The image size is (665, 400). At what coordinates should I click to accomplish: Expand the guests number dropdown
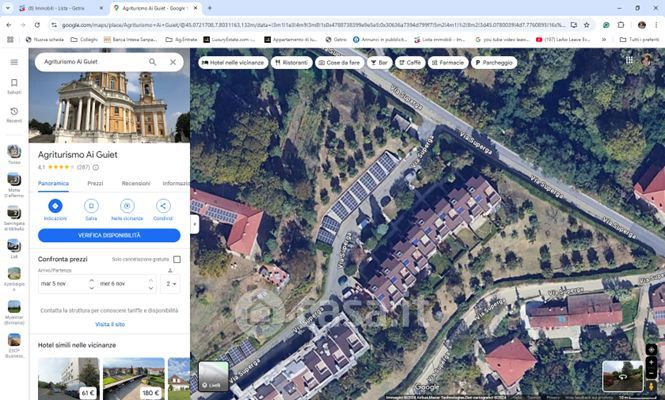(x=172, y=284)
